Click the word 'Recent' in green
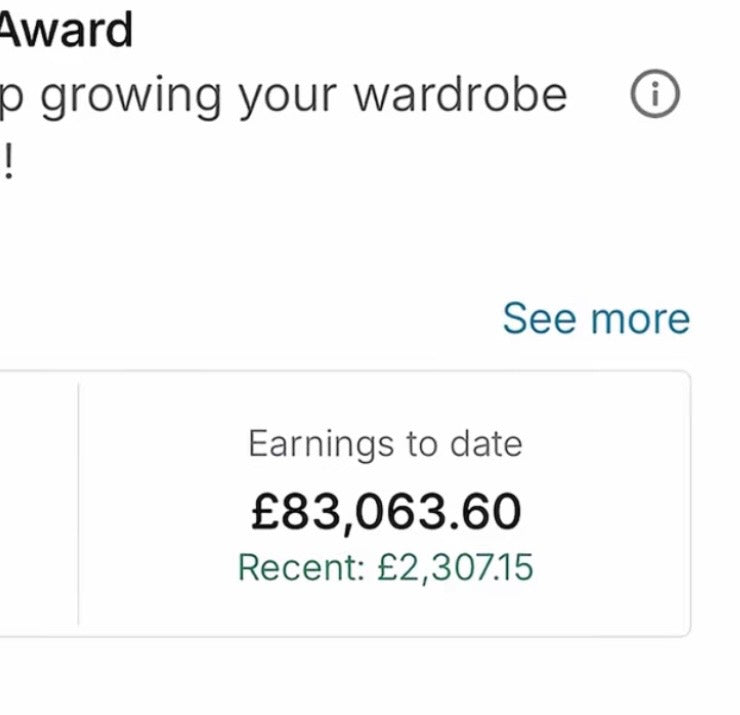The width and height of the screenshot is (740, 715). 298,568
